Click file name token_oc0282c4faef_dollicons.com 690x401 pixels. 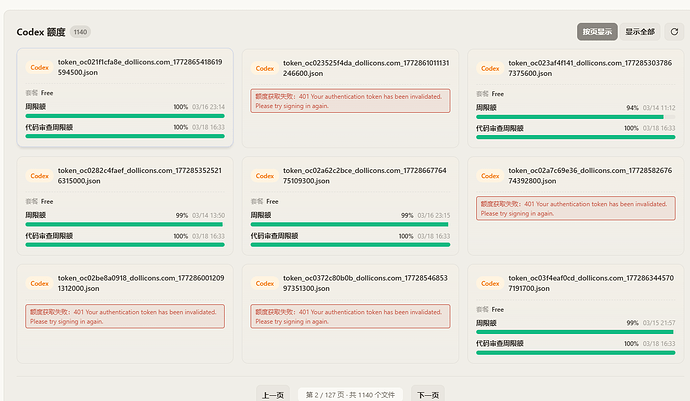(x=140, y=176)
